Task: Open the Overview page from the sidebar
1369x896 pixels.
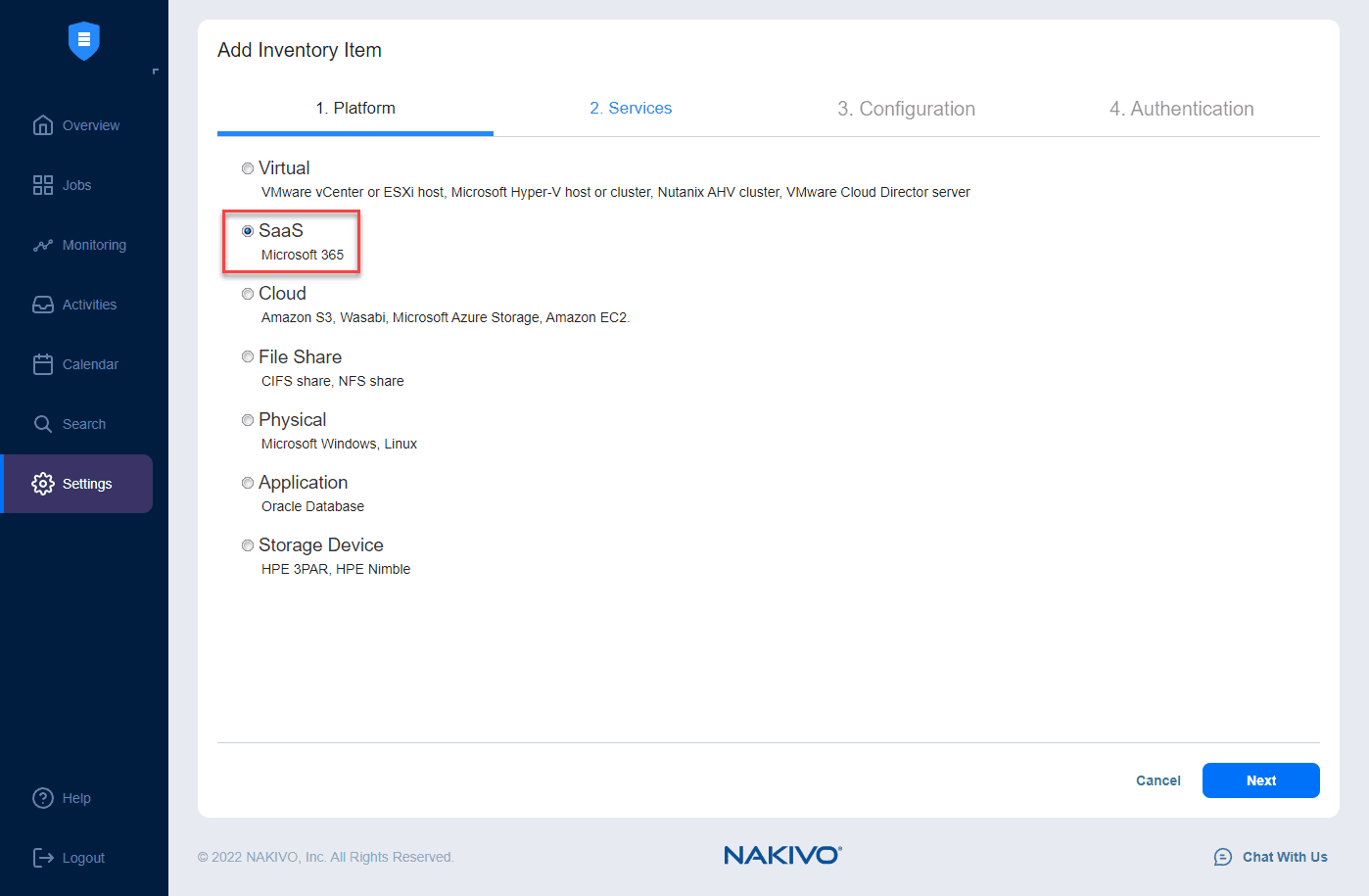Action: pyautogui.click(x=43, y=124)
